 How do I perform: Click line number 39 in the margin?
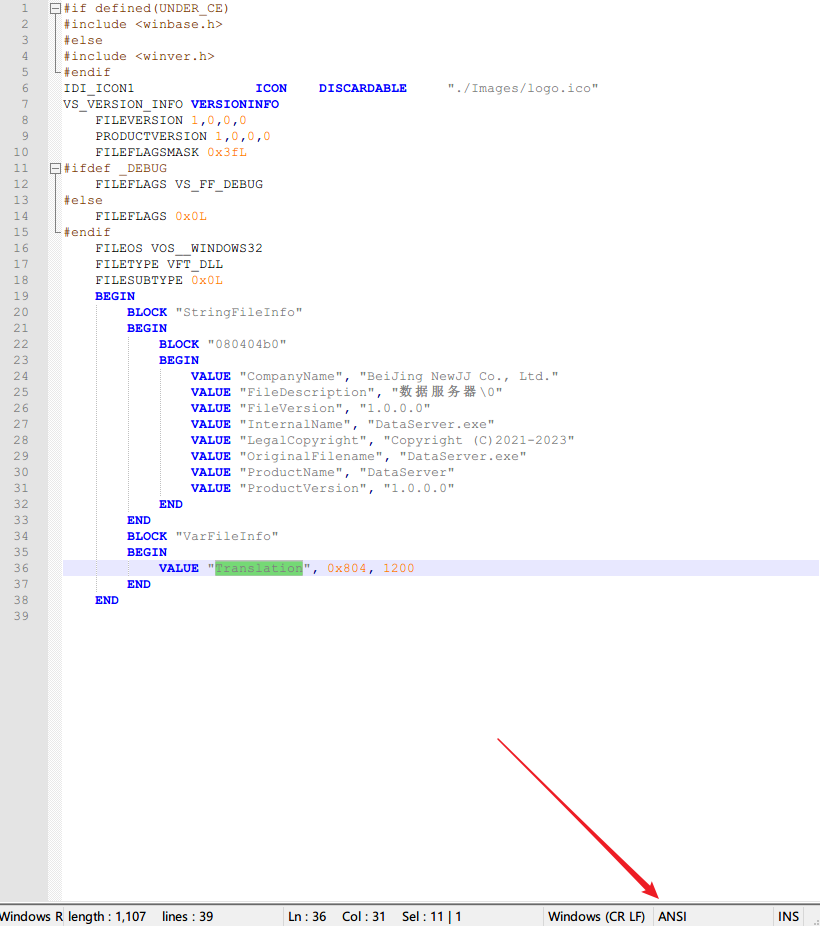[21, 616]
